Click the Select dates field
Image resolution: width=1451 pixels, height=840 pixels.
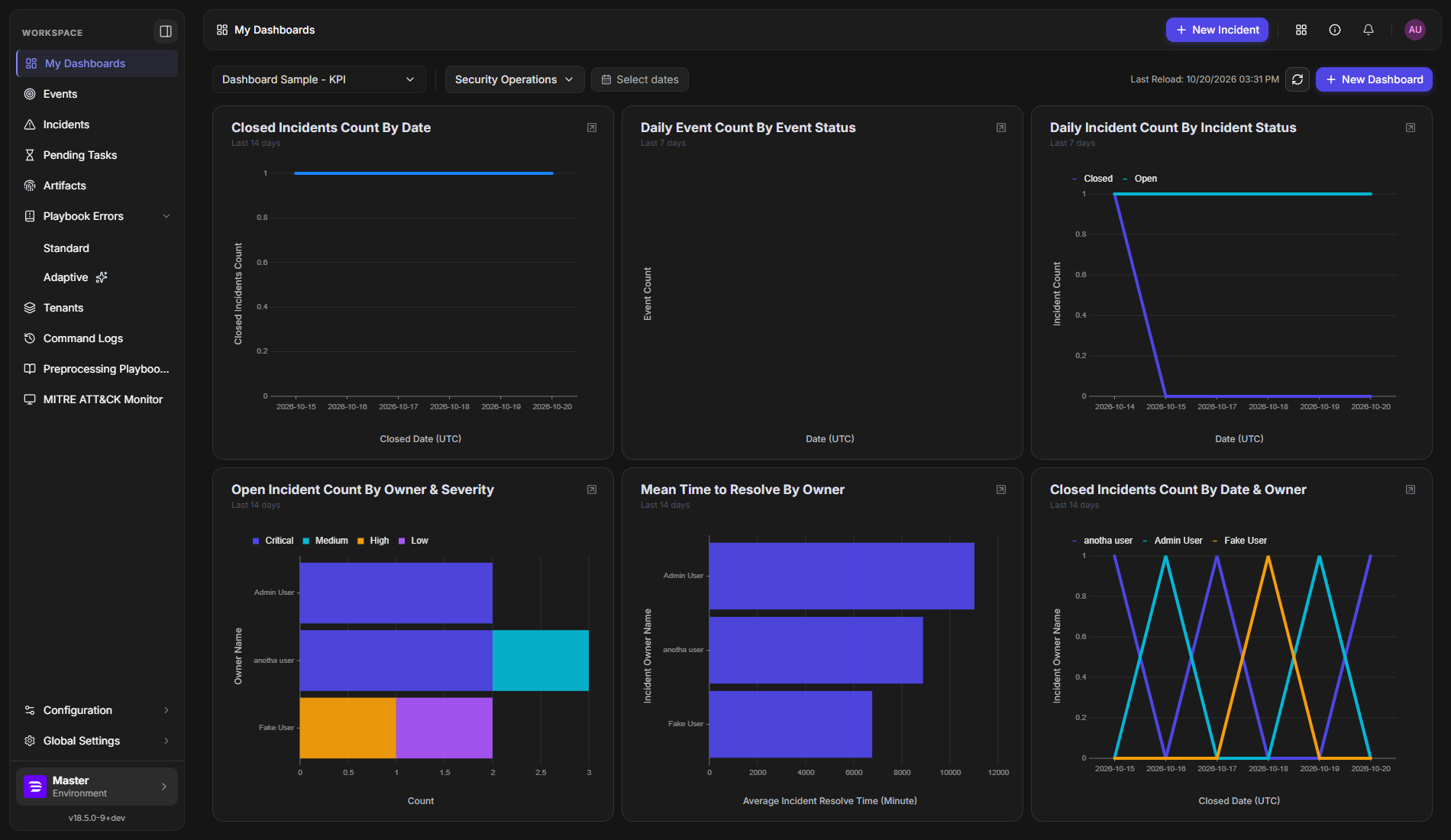[x=640, y=79]
